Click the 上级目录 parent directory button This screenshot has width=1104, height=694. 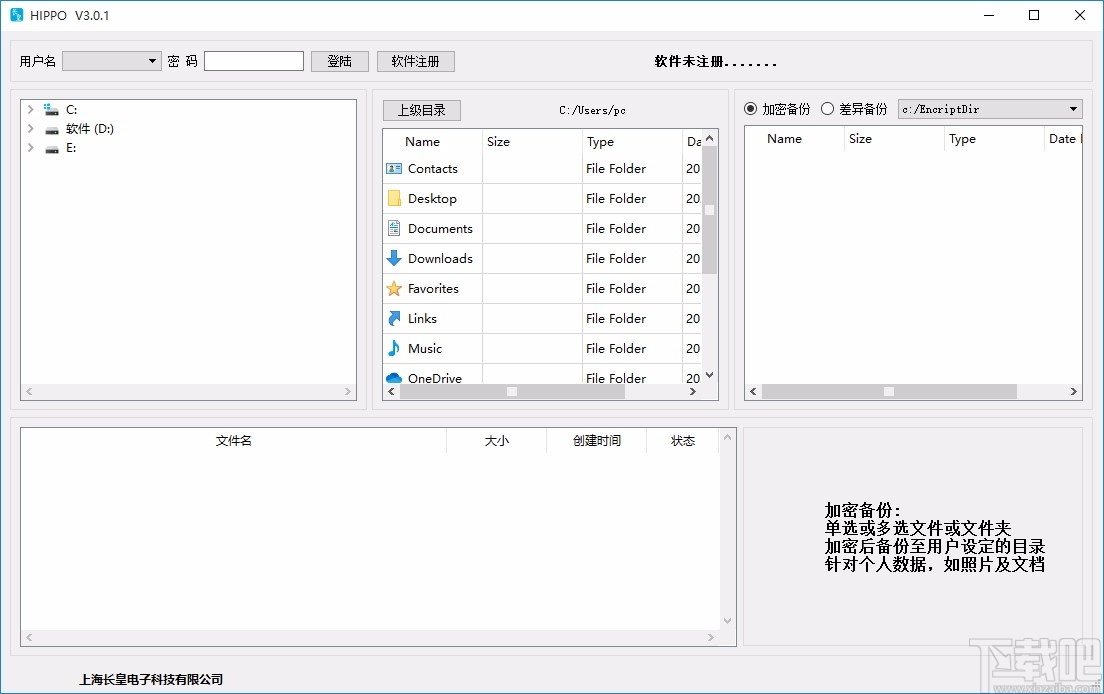click(x=421, y=110)
